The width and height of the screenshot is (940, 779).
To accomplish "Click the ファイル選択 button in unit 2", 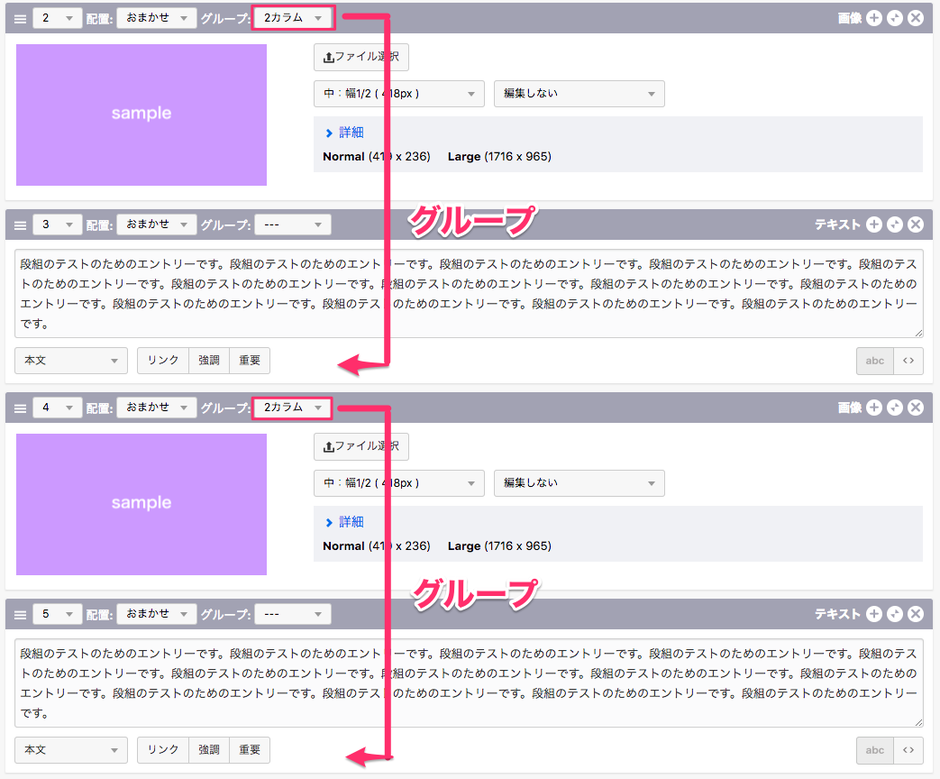I will click(x=361, y=57).
